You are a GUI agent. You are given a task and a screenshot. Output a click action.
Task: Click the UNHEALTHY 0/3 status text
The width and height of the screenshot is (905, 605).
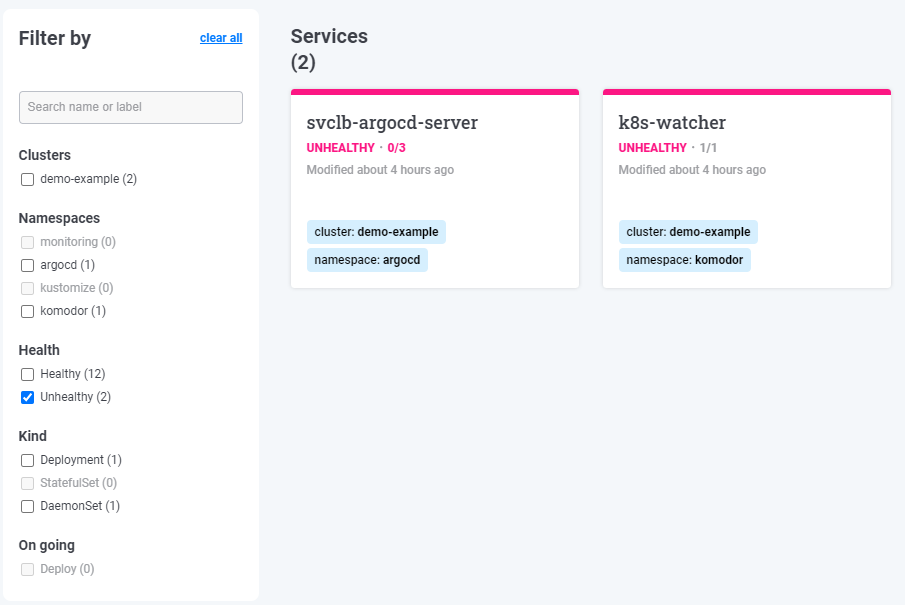tap(356, 148)
